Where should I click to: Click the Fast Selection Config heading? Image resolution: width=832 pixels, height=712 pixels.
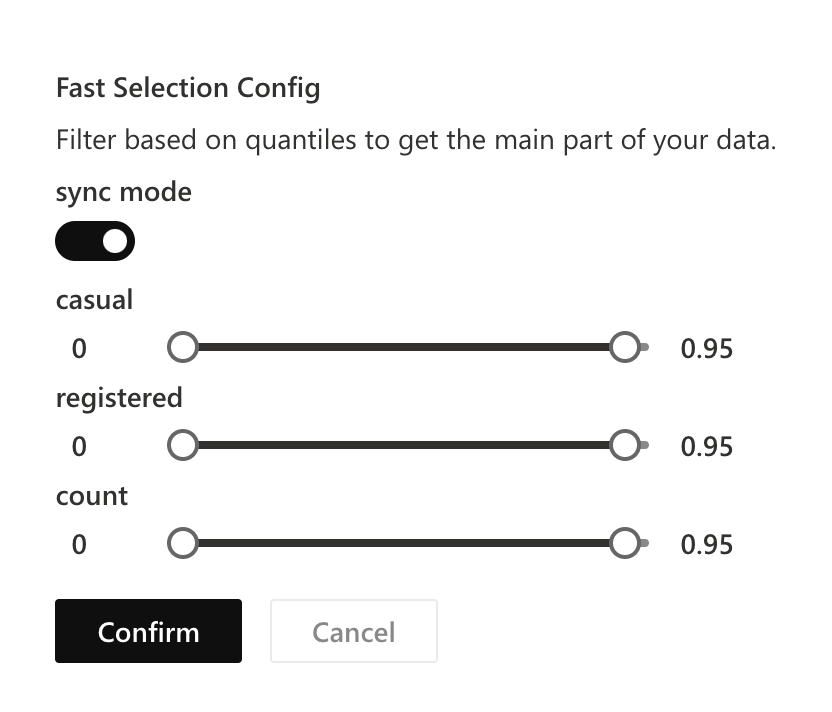tap(188, 88)
